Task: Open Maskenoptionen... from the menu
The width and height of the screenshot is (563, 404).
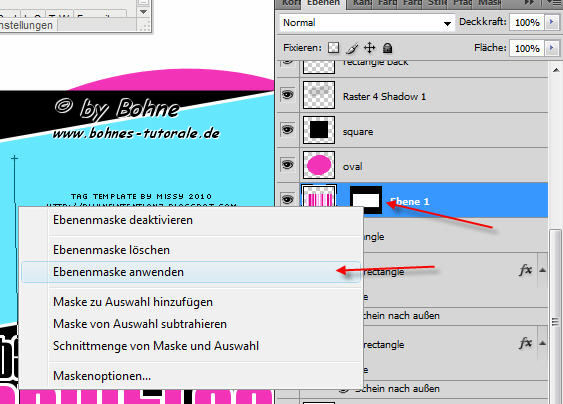Action: [102, 376]
